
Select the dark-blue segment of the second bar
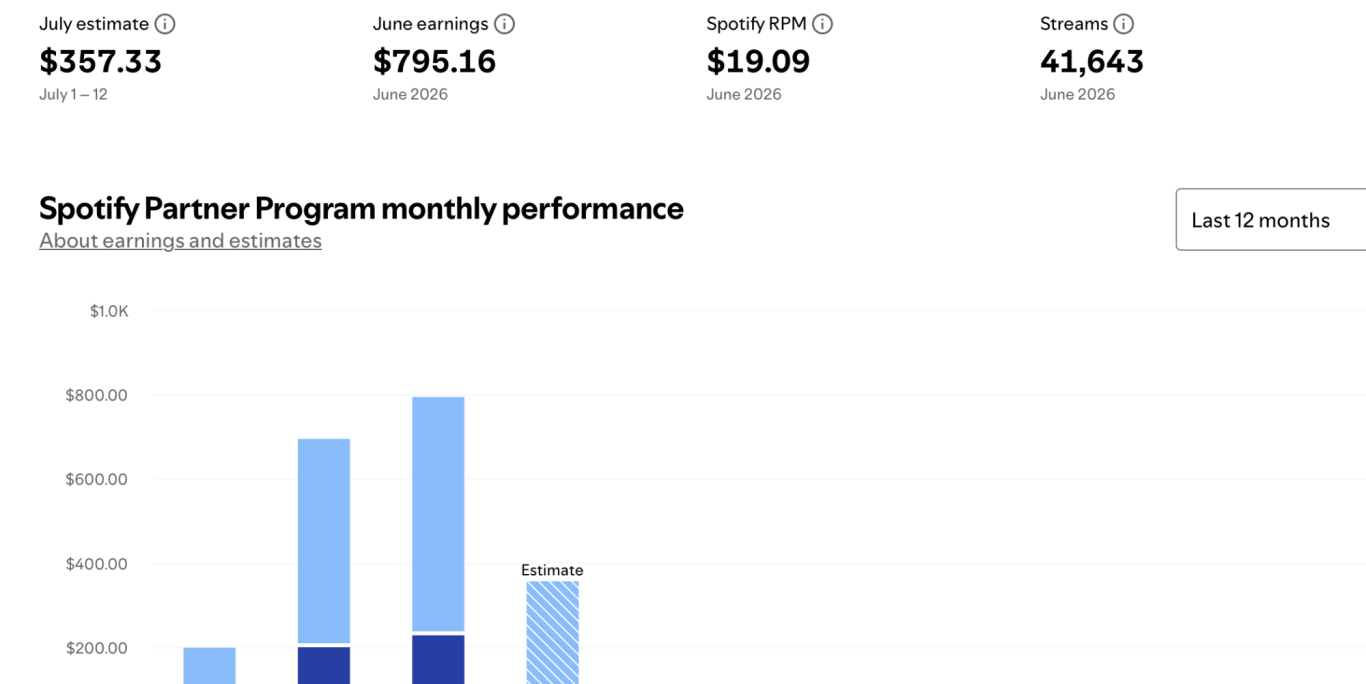tap(324, 666)
